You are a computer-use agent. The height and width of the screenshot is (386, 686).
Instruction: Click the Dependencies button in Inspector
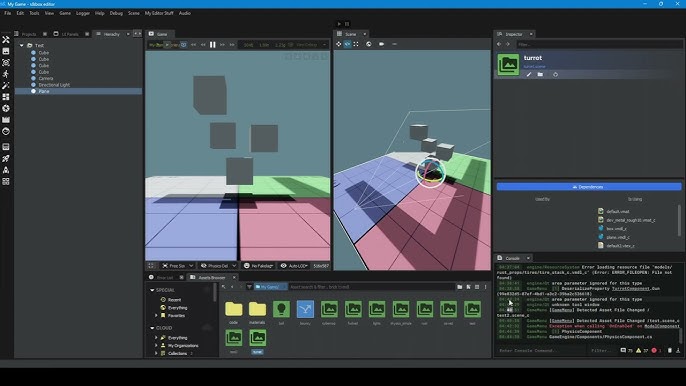point(589,187)
